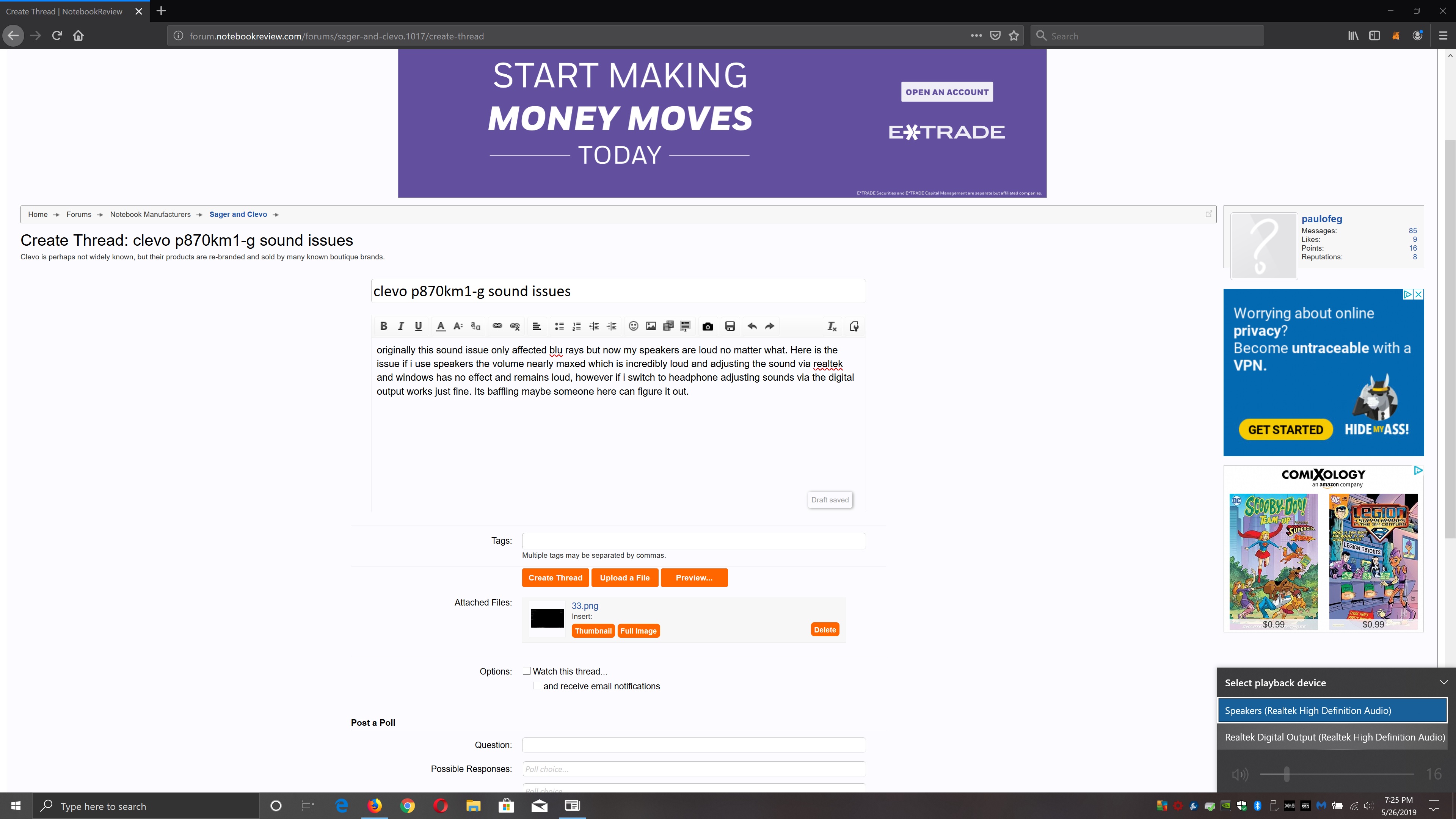Click the unlink icon
The image size is (1456, 819).
pos(515,326)
